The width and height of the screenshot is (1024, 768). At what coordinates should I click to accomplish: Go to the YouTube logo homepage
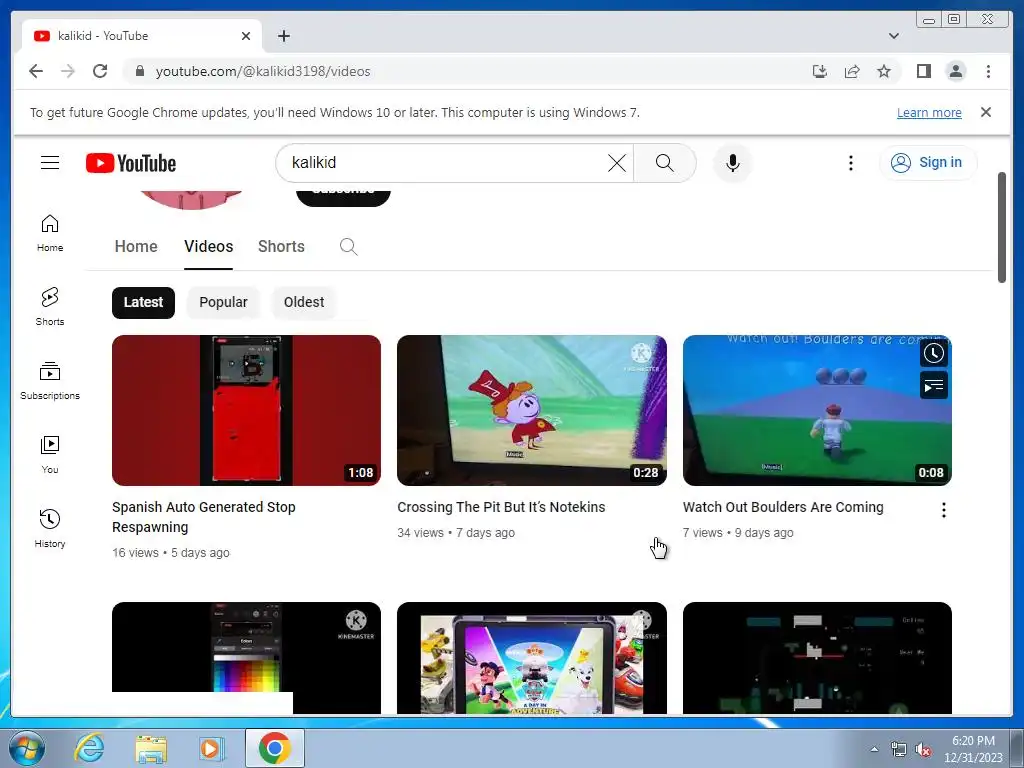131,163
